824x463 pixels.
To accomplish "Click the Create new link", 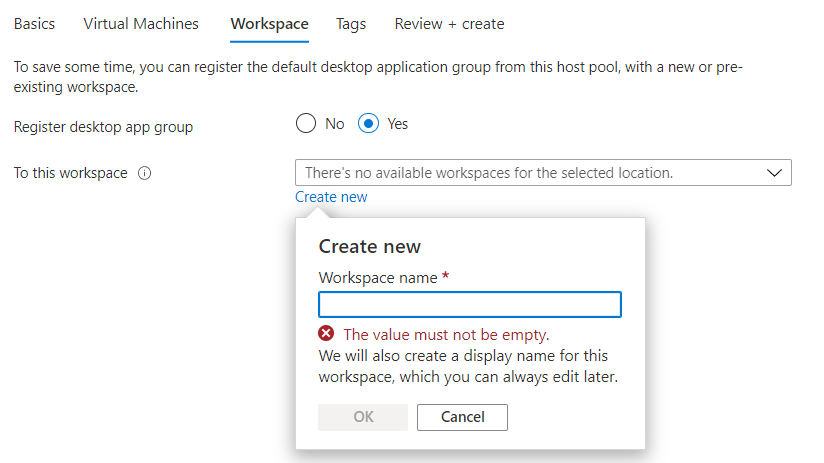I will [331, 197].
